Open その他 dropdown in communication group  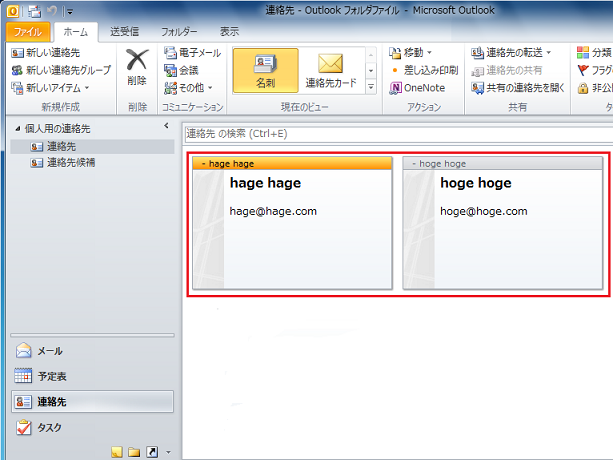pyautogui.click(x=188, y=88)
